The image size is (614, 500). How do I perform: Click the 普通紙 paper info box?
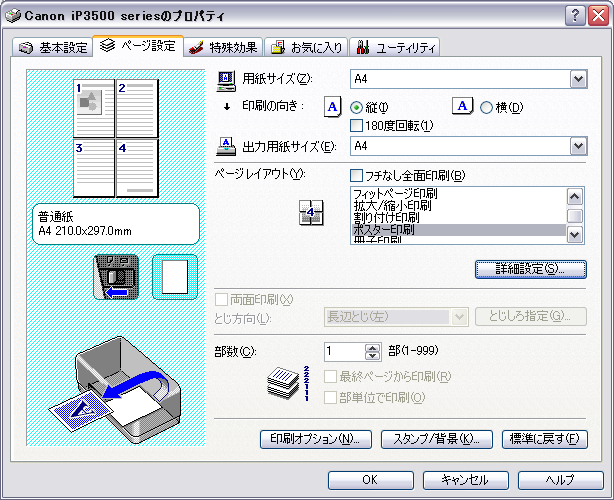point(116,224)
